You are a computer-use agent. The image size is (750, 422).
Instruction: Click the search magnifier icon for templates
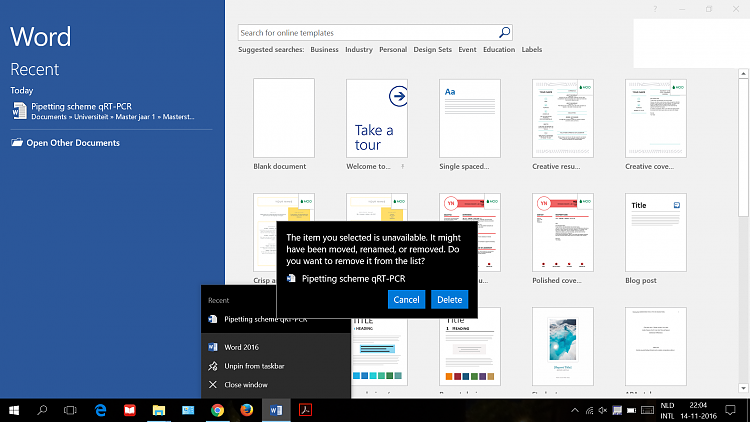pyautogui.click(x=504, y=32)
